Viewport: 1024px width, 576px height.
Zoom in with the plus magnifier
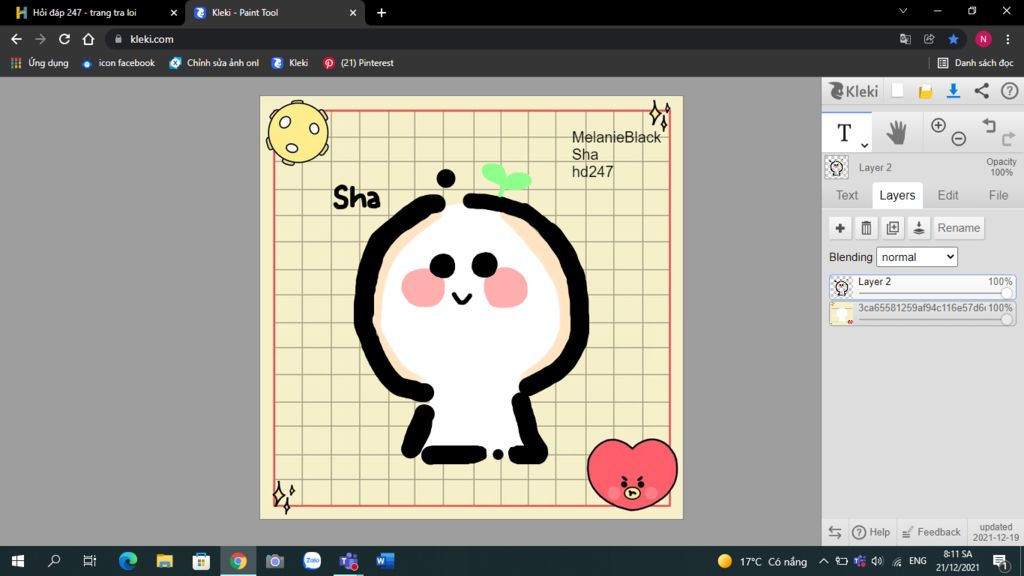[x=938, y=125]
